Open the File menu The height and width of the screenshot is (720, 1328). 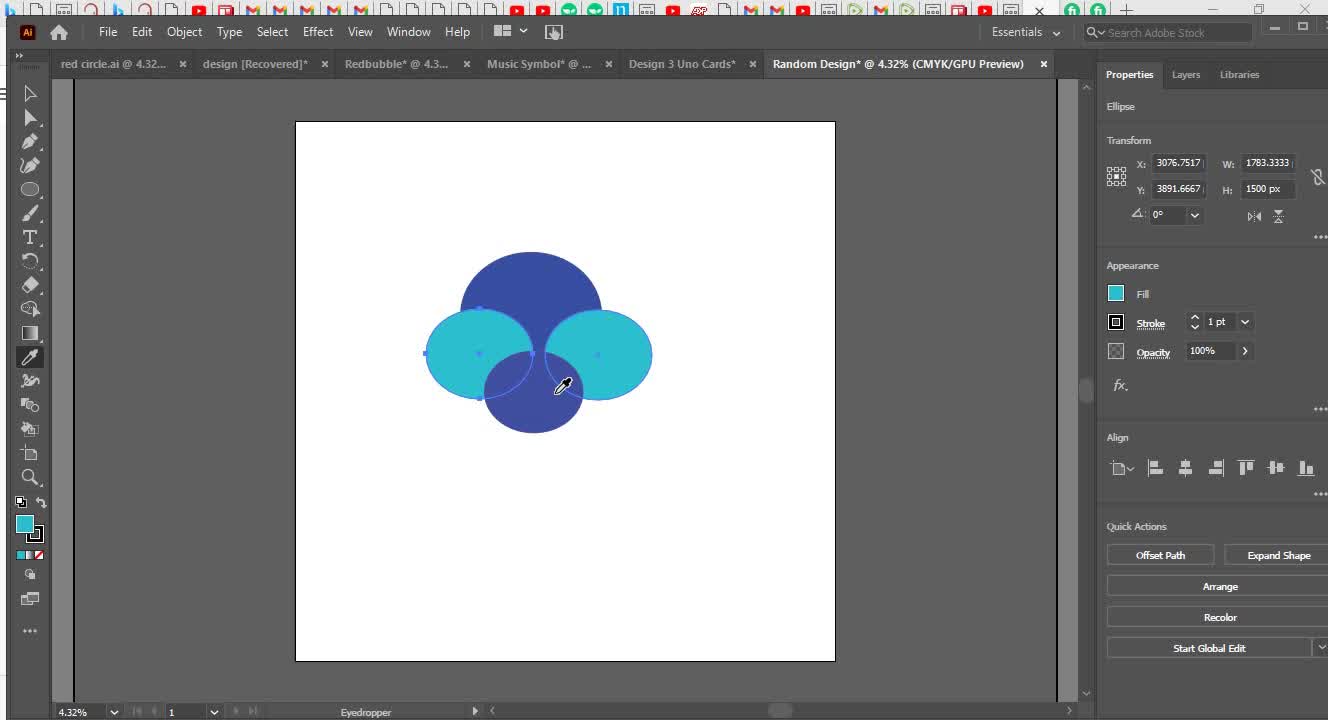pyautogui.click(x=108, y=32)
